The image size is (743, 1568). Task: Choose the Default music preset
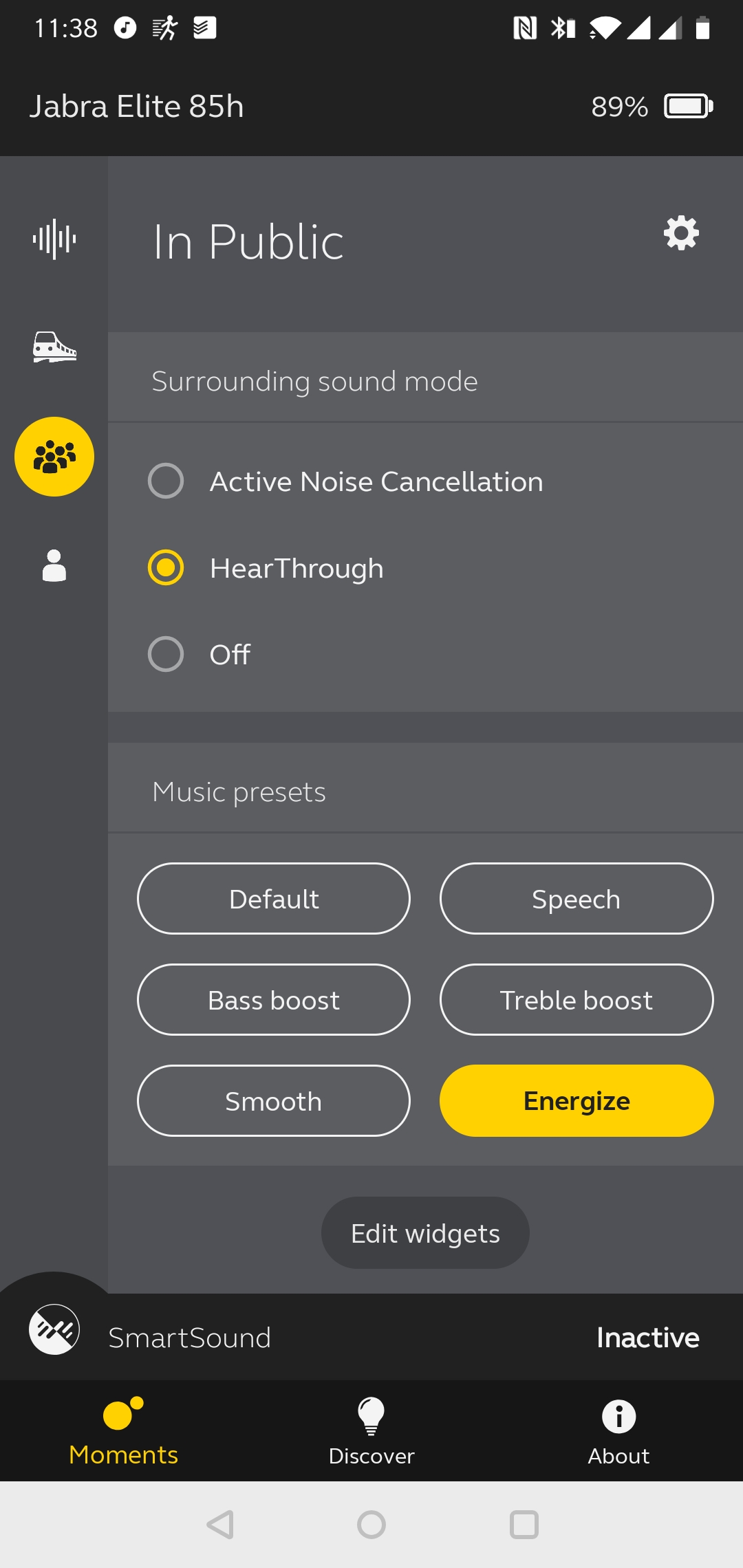pyautogui.click(x=274, y=899)
